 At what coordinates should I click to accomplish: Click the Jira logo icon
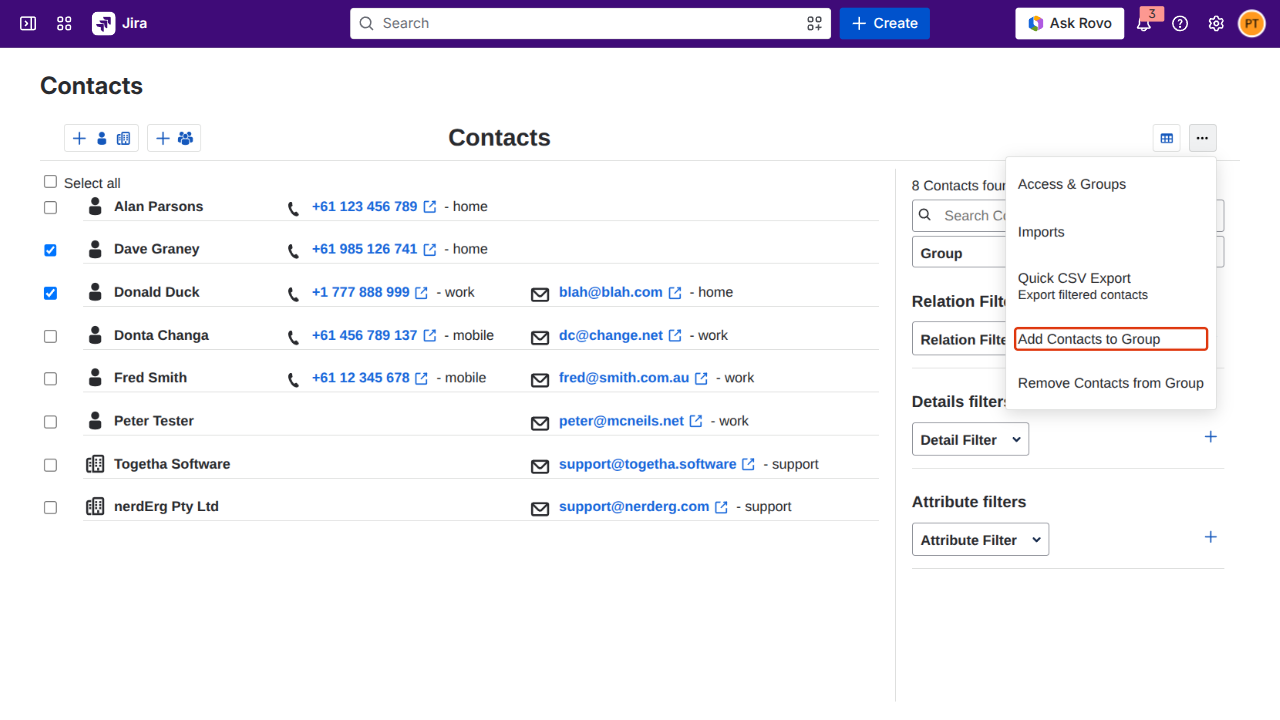(103, 23)
